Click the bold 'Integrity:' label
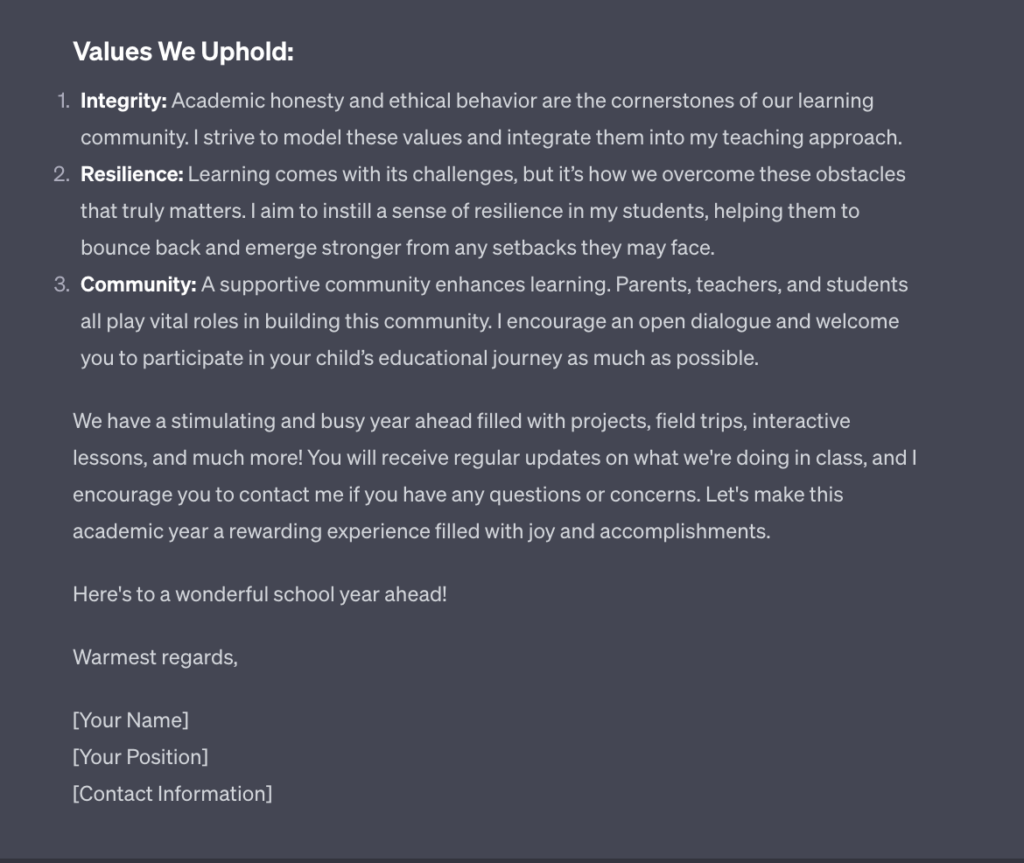The height and width of the screenshot is (863, 1024). (123, 101)
